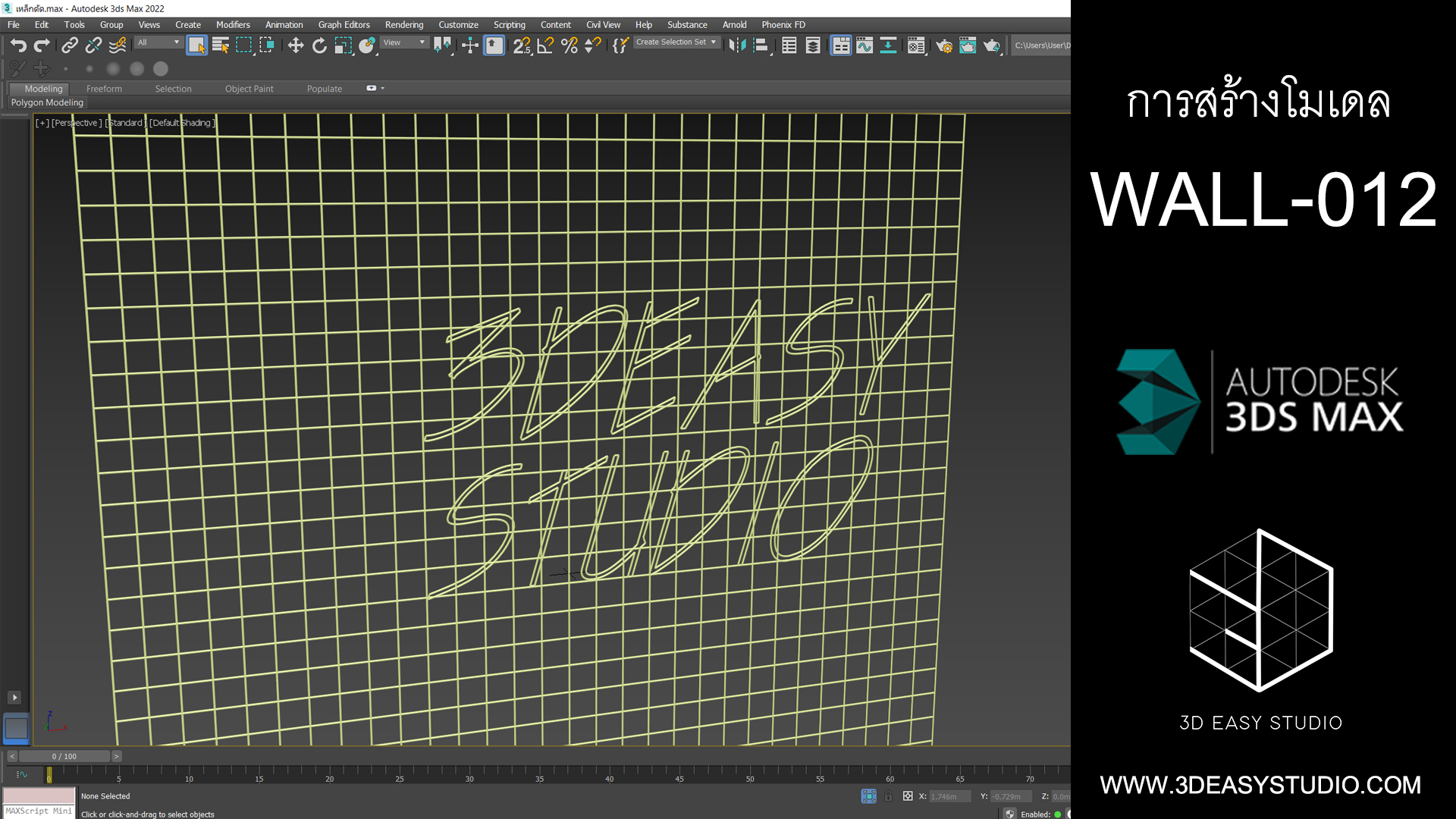This screenshot has width=1456, height=819.
Task: Open the Modifiers menu
Action: [x=233, y=24]
